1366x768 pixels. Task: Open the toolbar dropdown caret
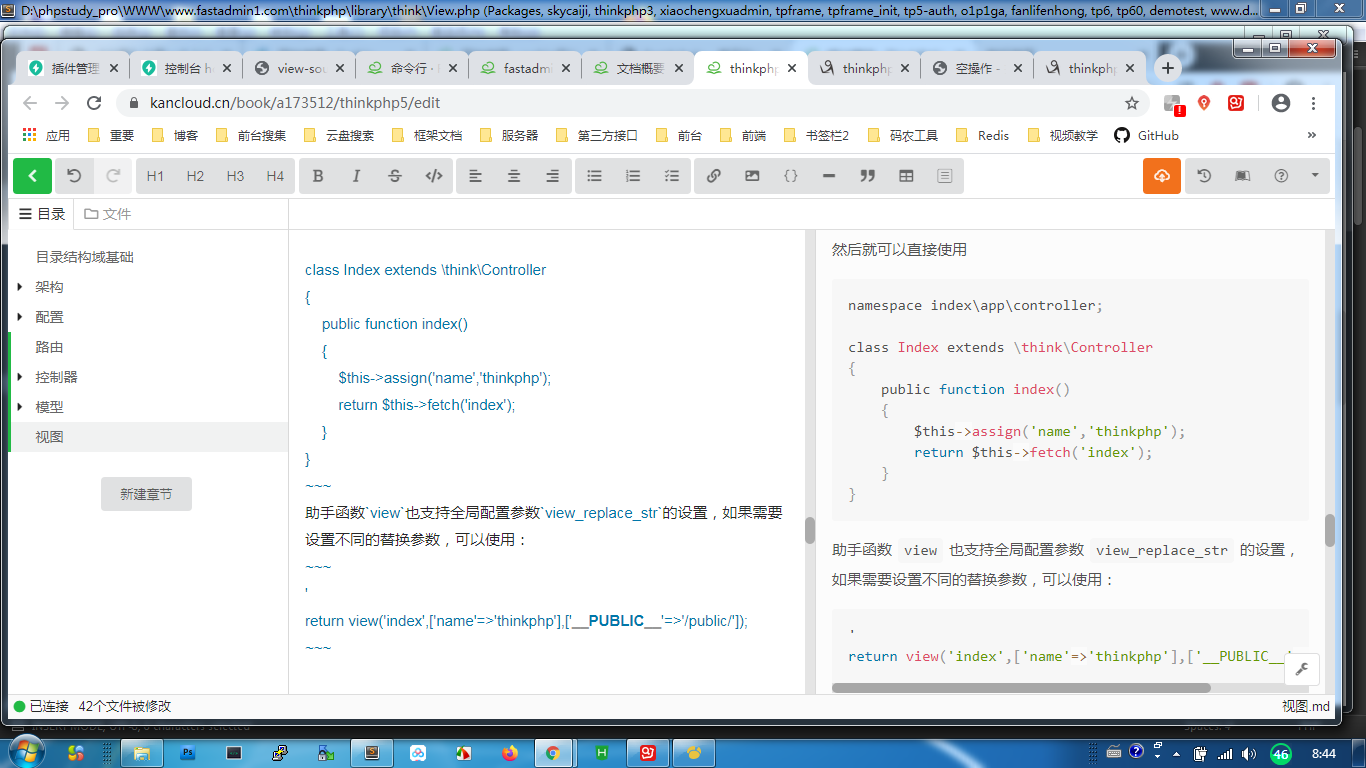(x=1315, y=176)
